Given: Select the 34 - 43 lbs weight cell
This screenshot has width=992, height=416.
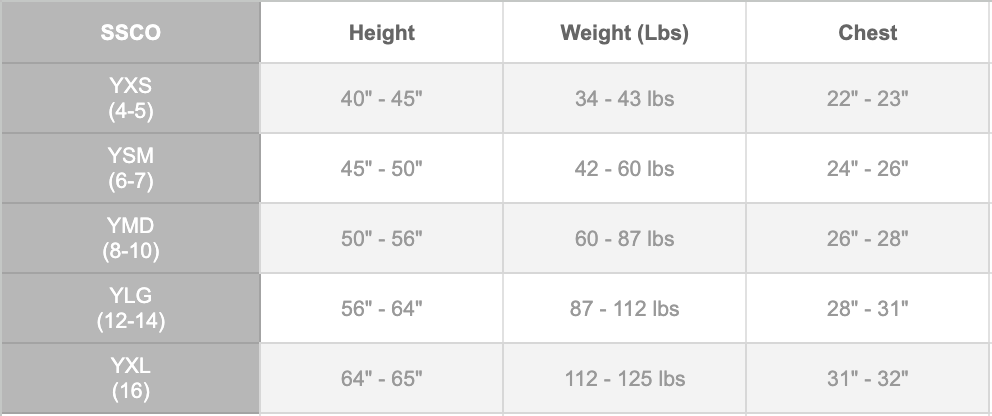Looking at the screenshot, I should click(624, 98).
